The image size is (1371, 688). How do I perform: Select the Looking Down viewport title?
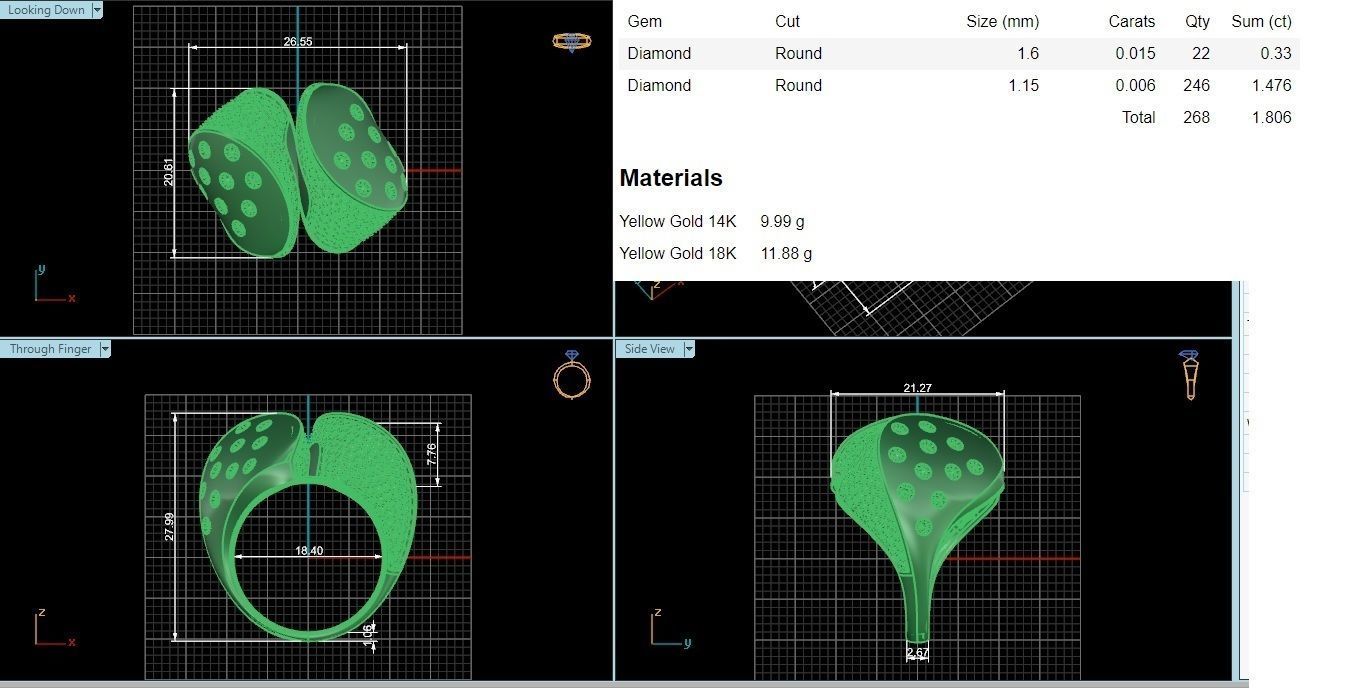pyautogui.click(x=46, y=10)
